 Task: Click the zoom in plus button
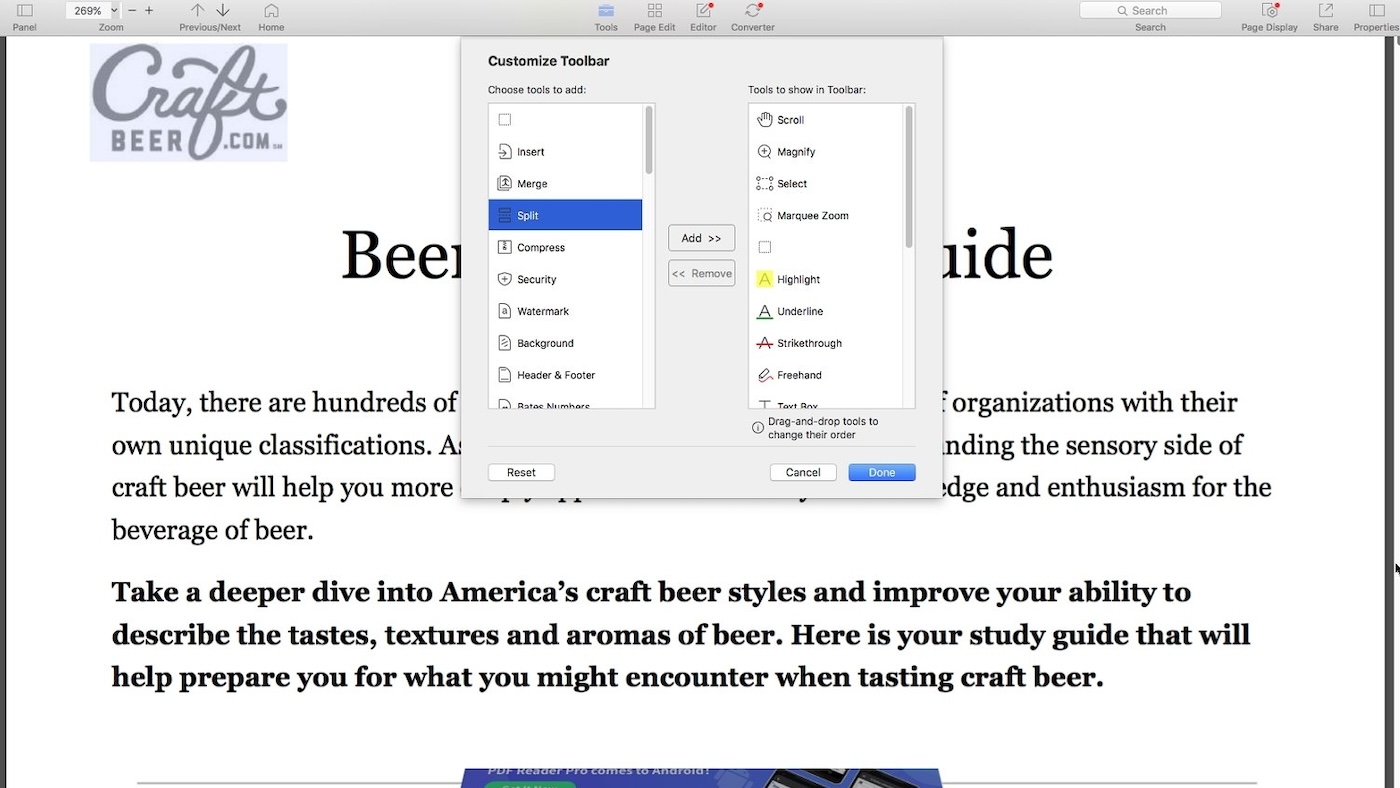coord(149,10)
